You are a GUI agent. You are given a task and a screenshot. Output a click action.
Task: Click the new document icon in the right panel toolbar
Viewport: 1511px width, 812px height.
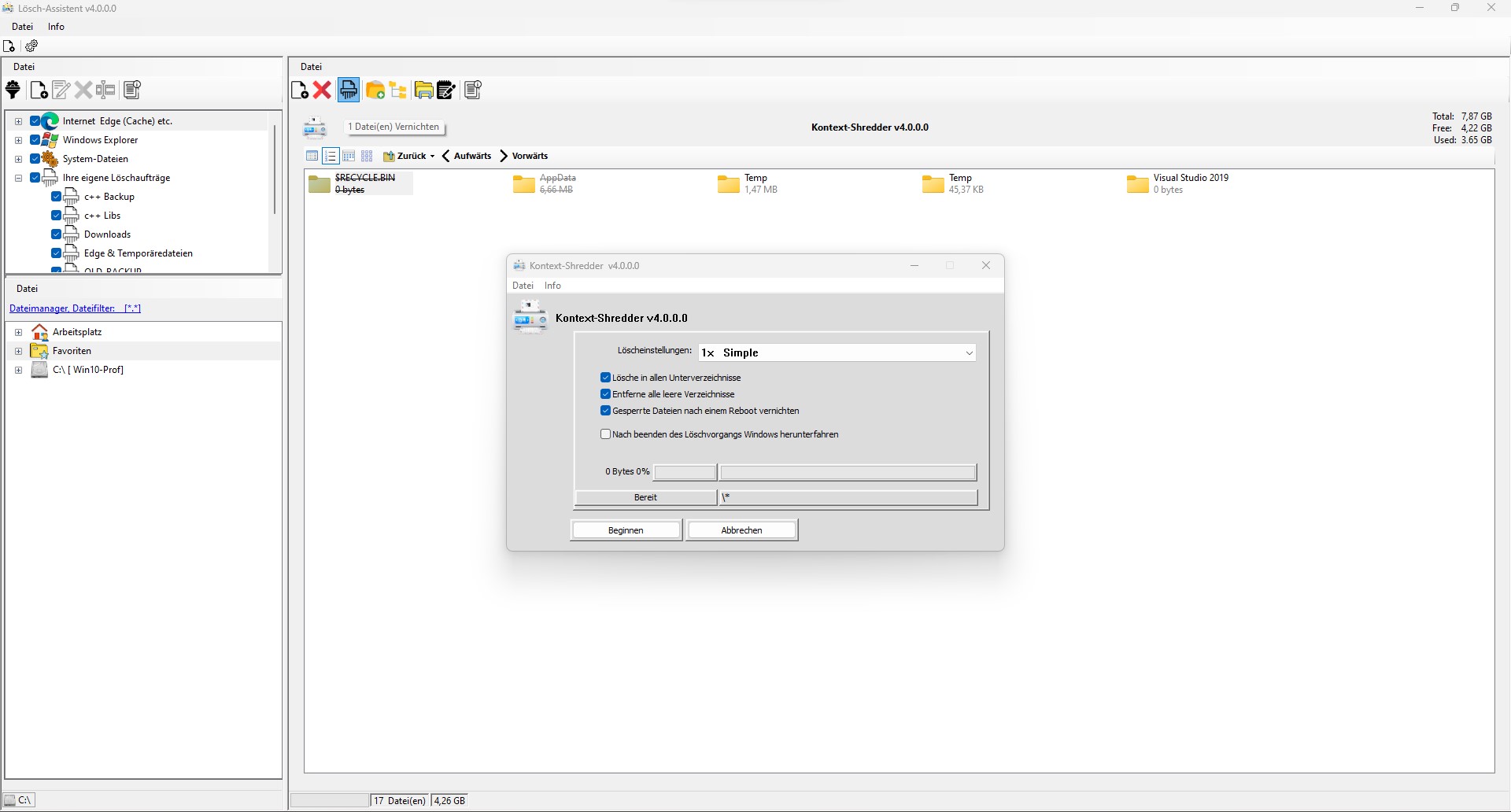click(299, 90)
